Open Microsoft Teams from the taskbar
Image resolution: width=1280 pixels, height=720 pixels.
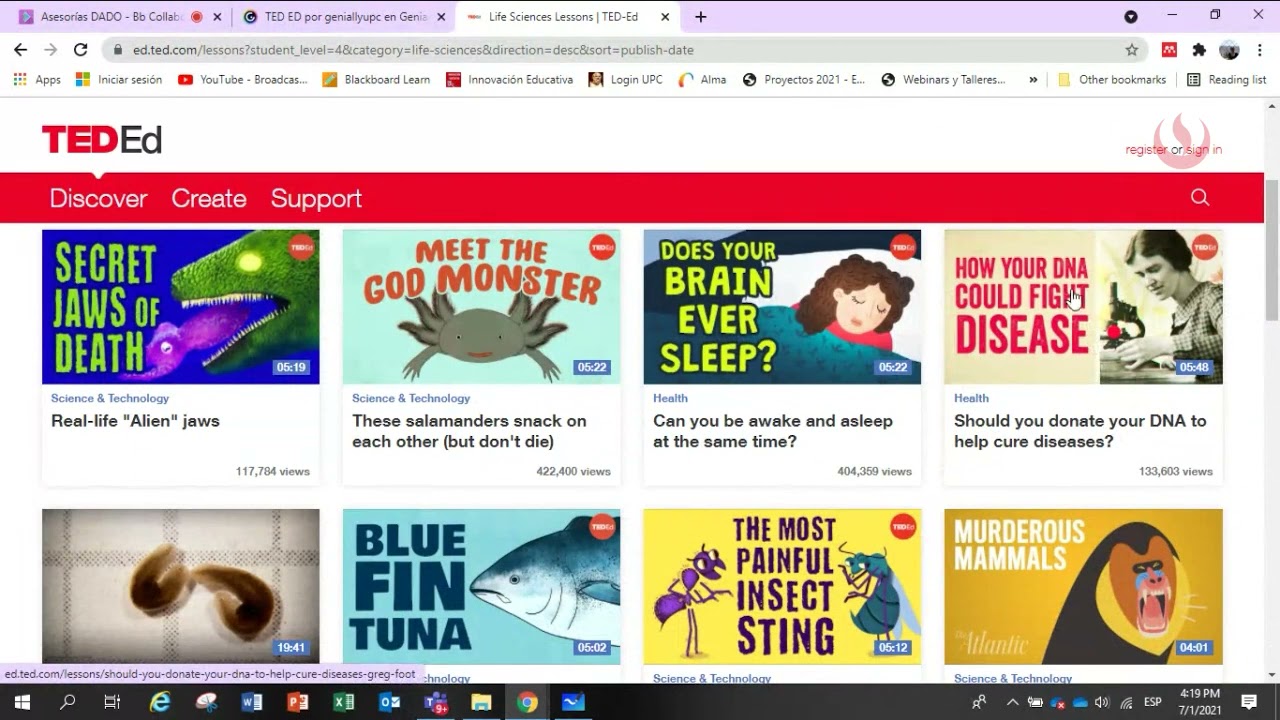tap(436, 702)
